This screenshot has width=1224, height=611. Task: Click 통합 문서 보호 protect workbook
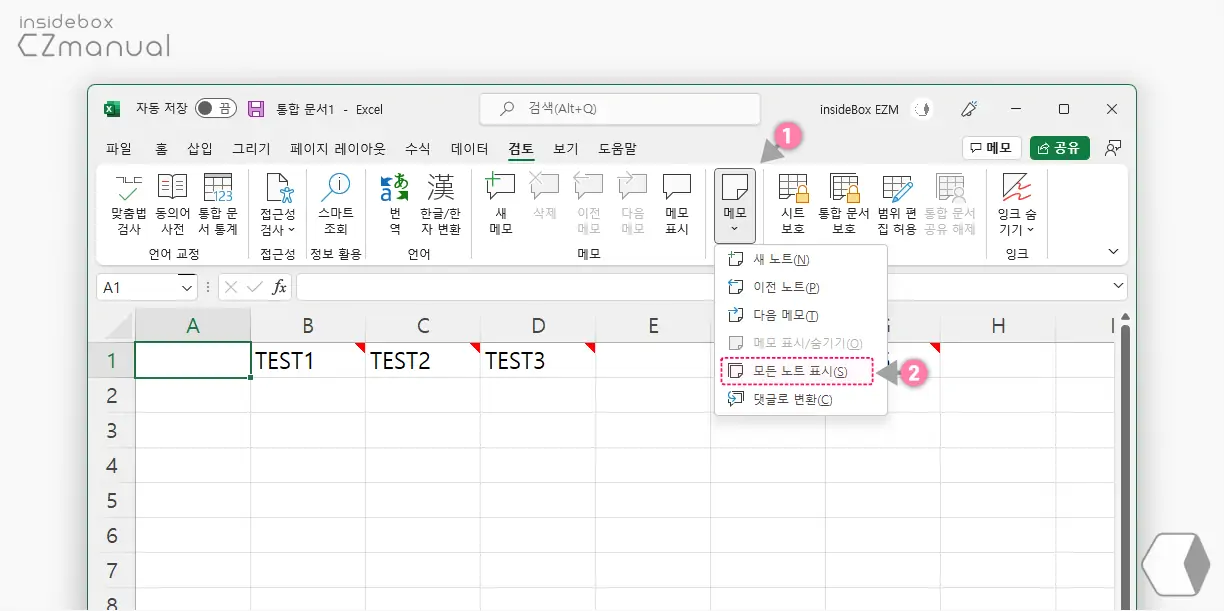click(x=844, y=204)
